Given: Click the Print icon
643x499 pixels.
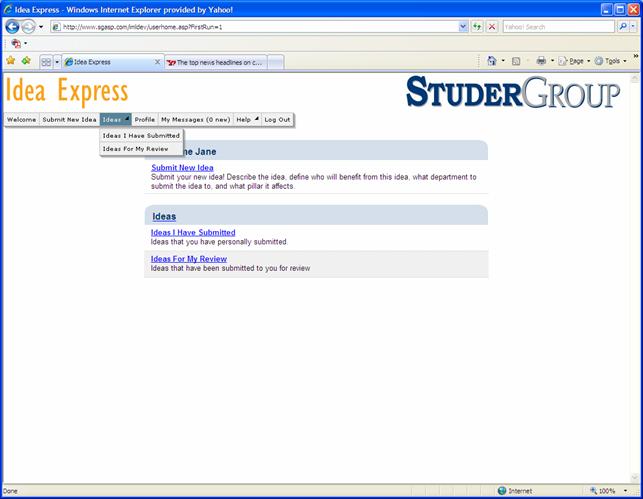Looking at the screenshot, I should [541, 61].
